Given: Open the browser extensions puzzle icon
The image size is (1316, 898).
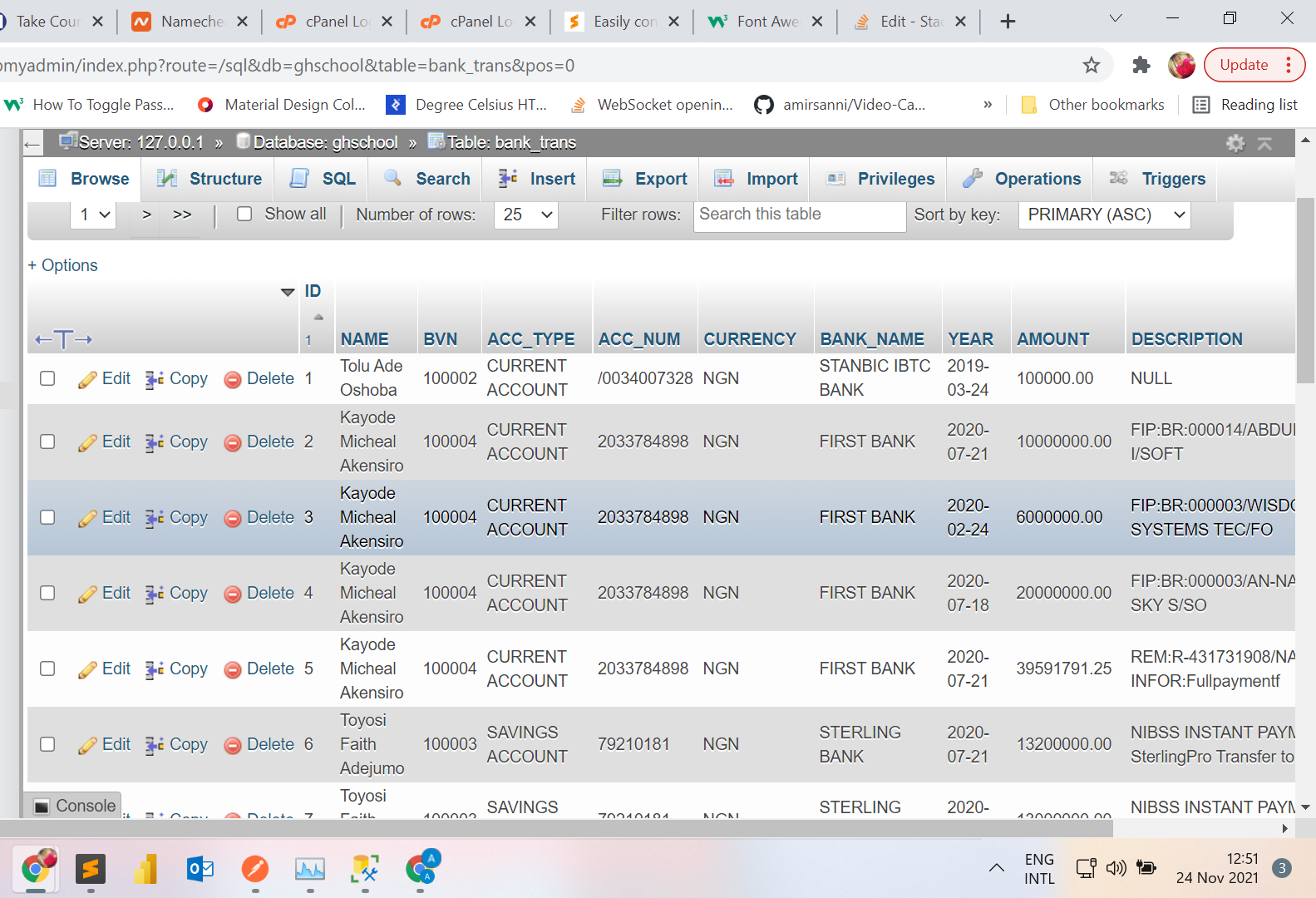Looking at the screenshot, I should coord(1141,65).
